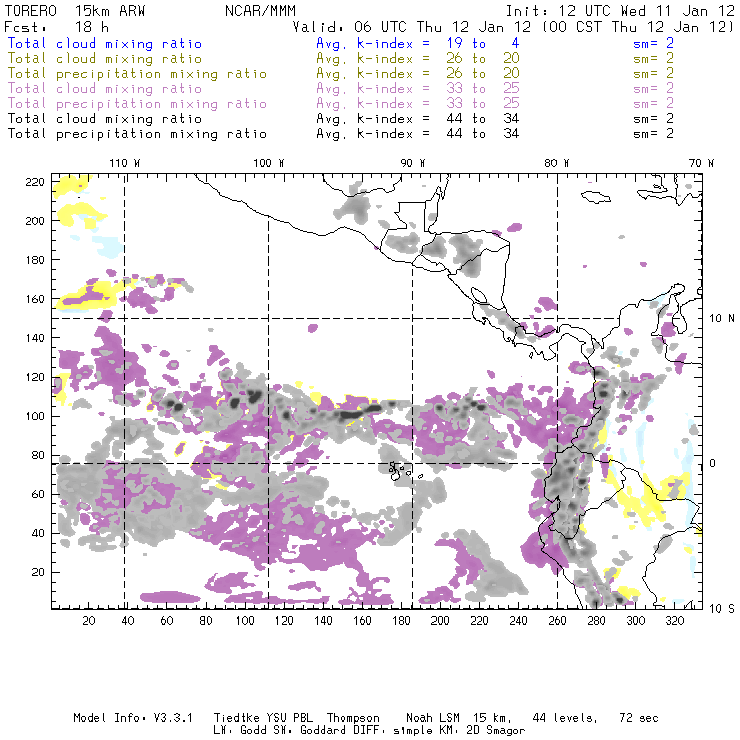Select pink "Total cloud mixing ratio" legend line

point(105,89)
